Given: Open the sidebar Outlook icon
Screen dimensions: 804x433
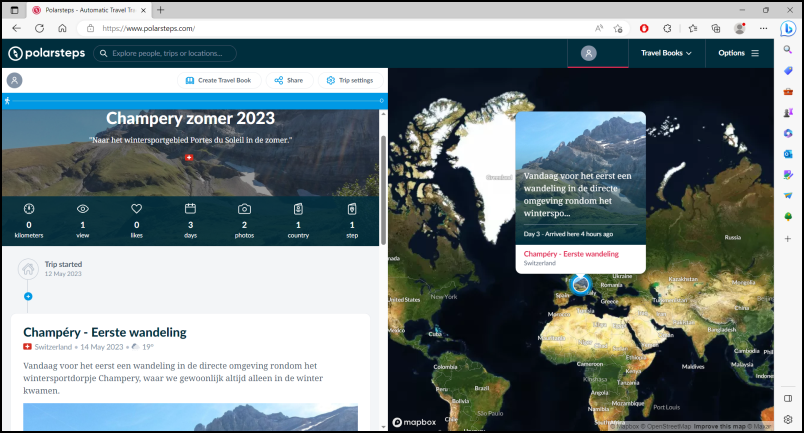Looking at the screenshot, I should point(788,154).
